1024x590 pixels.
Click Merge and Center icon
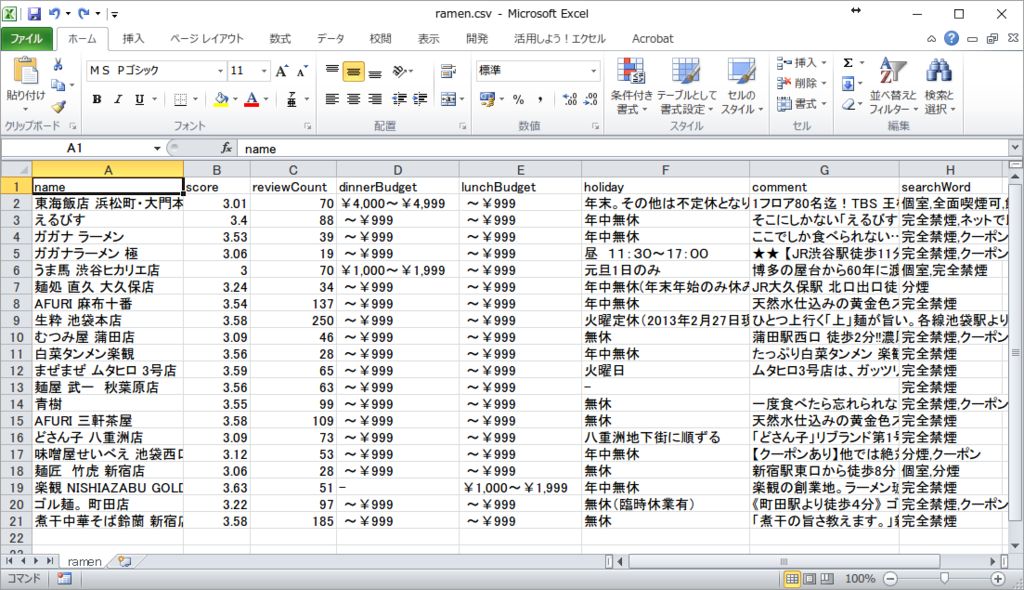(x=448, y=99)
